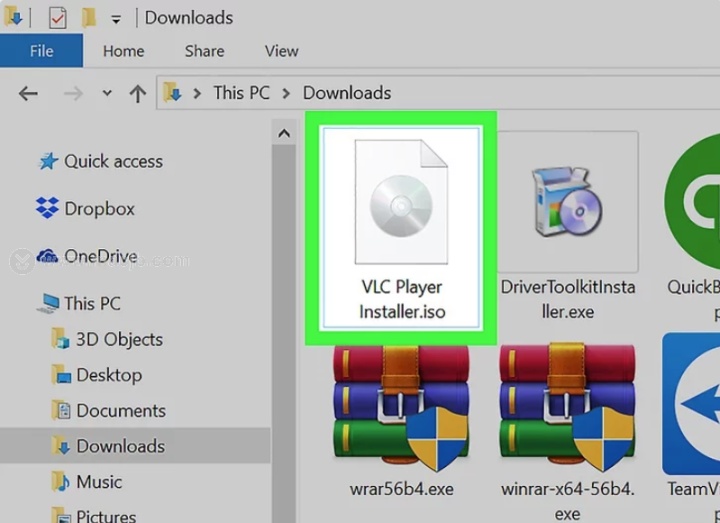The width and height of the screenshot is (720, 523).
Task: Select the green QuickBooks file icon
Action: [692, 202]
